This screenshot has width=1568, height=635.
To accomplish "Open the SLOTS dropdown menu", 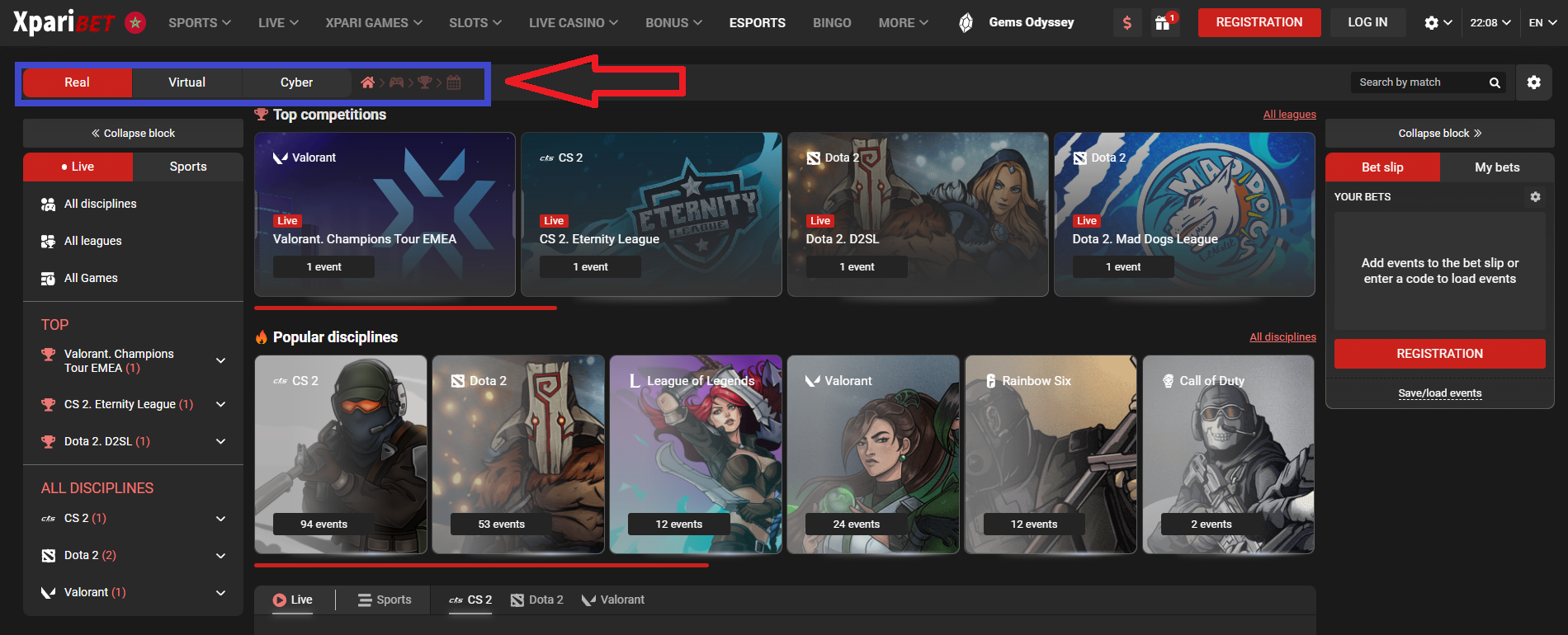I will [x=475, y=23].
